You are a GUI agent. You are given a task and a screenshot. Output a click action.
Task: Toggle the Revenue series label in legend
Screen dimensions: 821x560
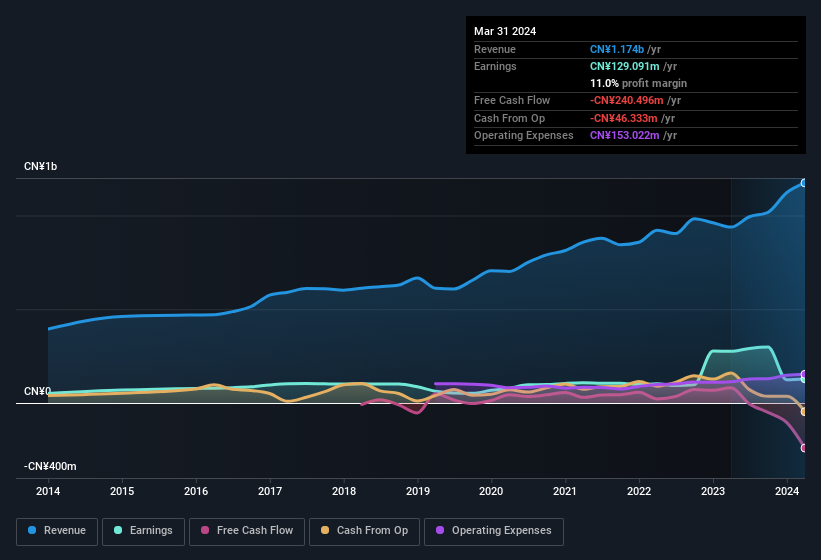point(64,531)
